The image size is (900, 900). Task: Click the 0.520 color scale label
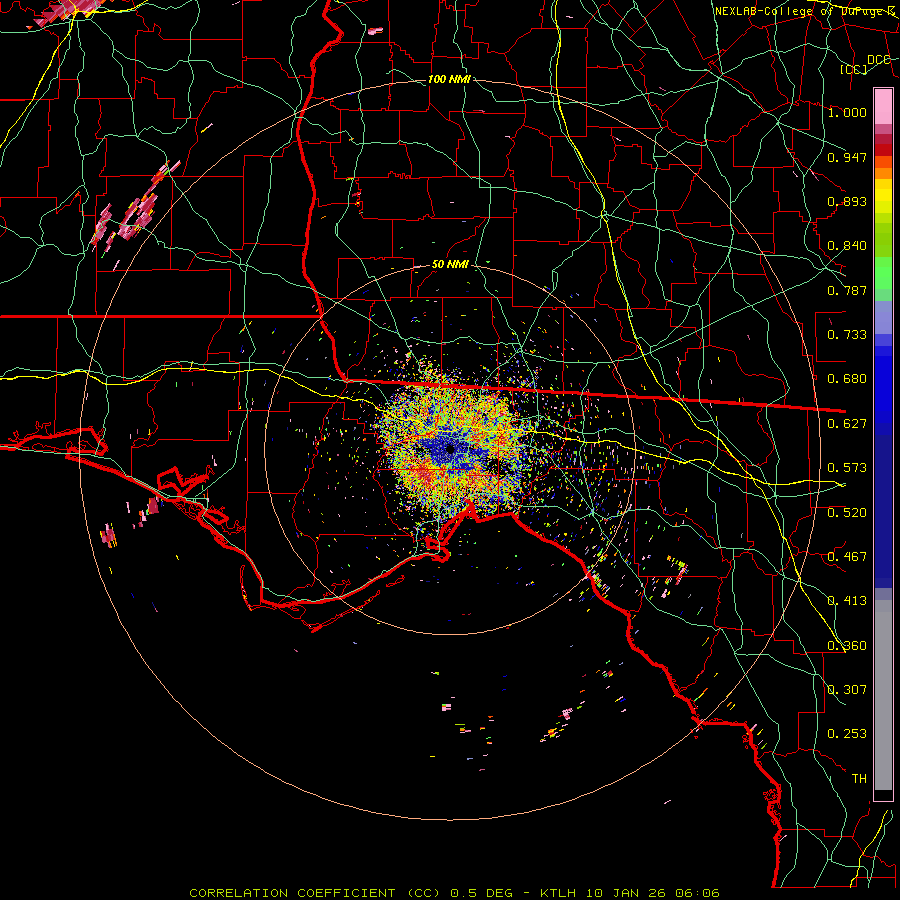(x=847, y=513)
